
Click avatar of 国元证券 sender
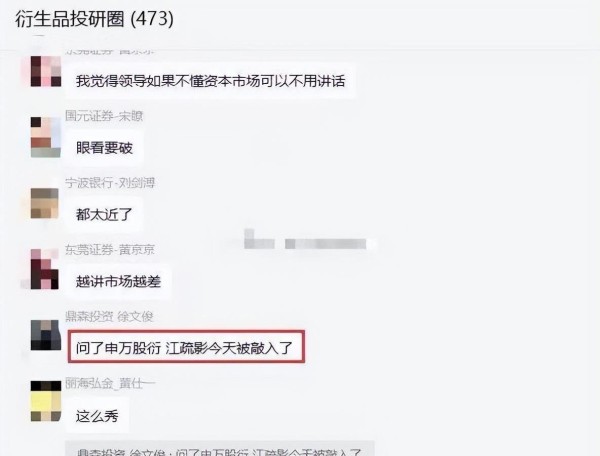tap(46, 137)
